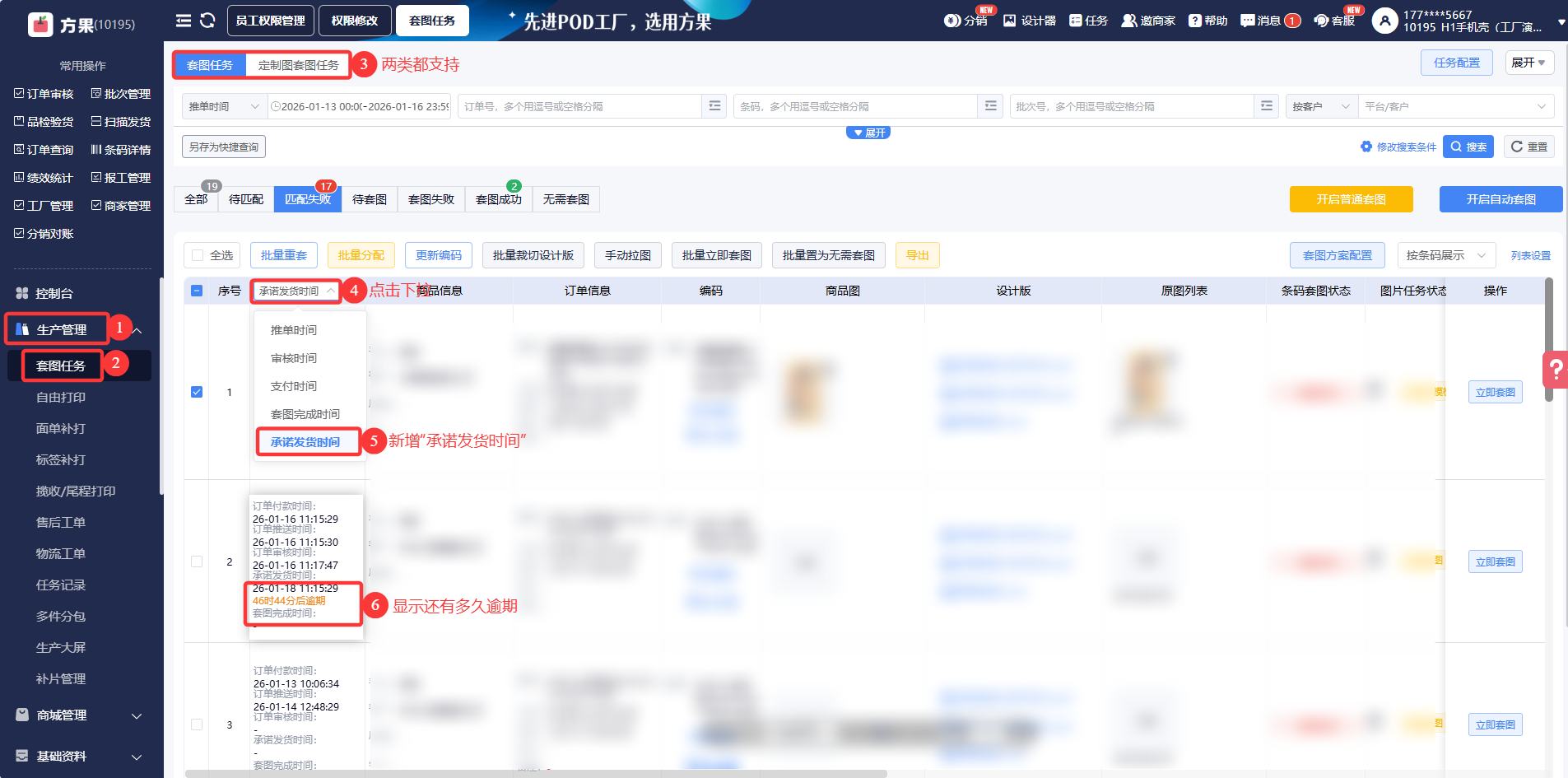Open the 帮助 help icon
This screenshot has height=778, width=1568.
coord(1207,21)
